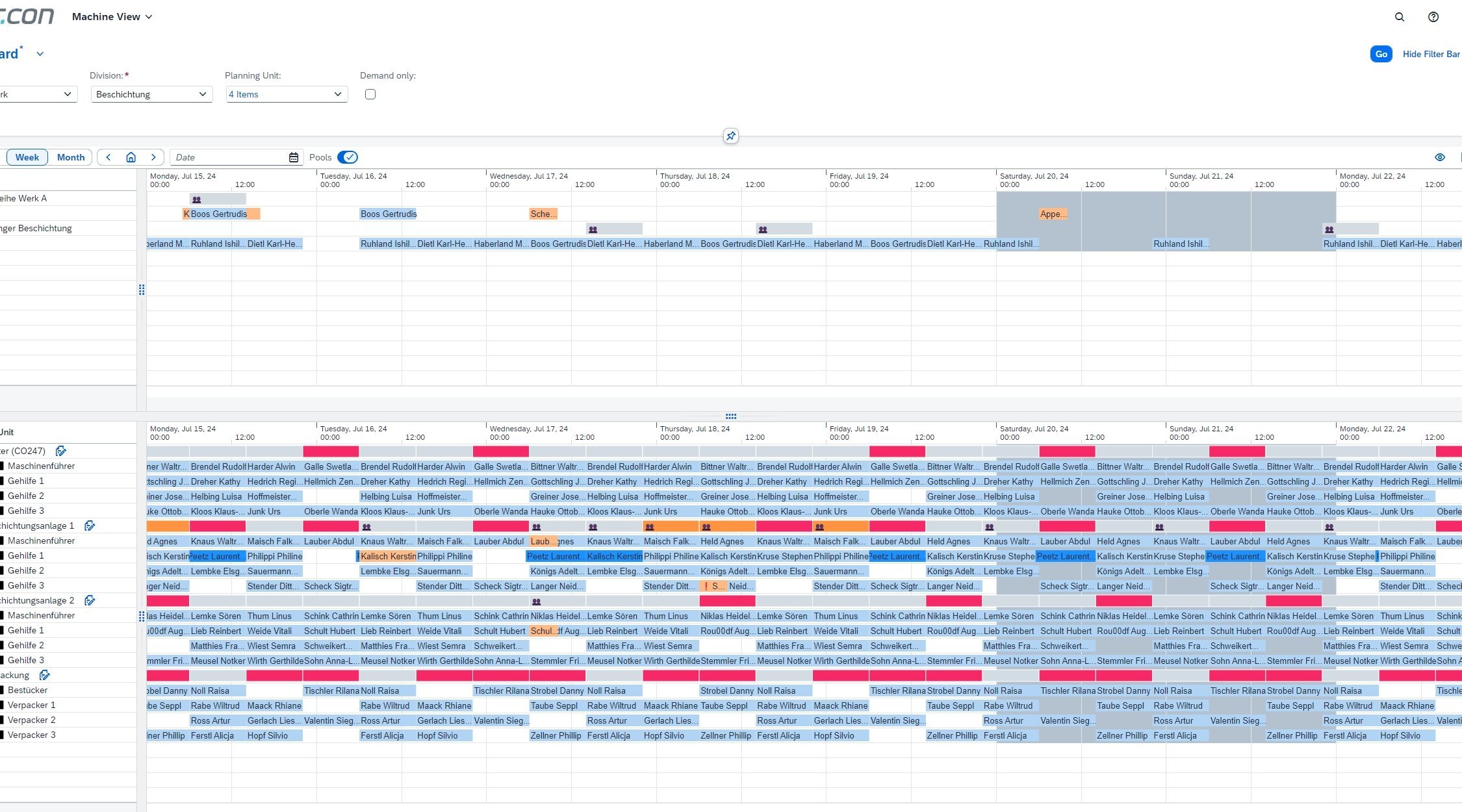Screen dimensions: 1462x812
Task: Click the red warning exclamation on the Thursday Gehilfe 3 shift
Action: click(x=706, y=586)
